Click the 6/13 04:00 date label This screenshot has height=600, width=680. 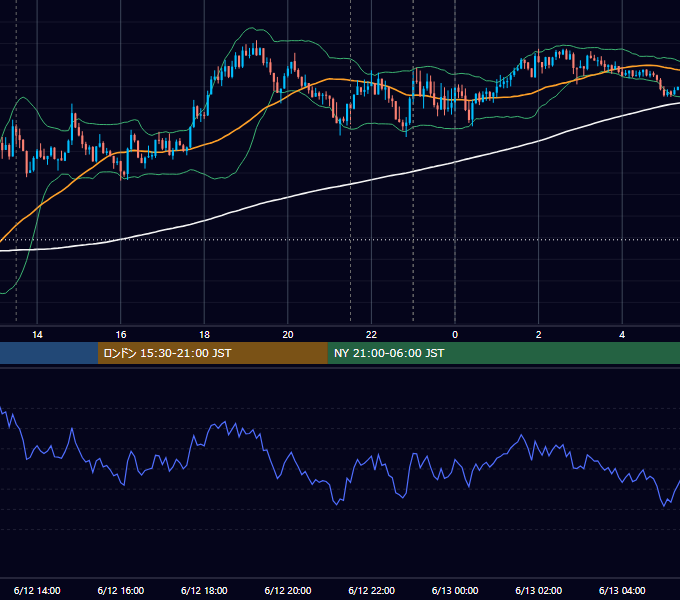pos(622,590)
